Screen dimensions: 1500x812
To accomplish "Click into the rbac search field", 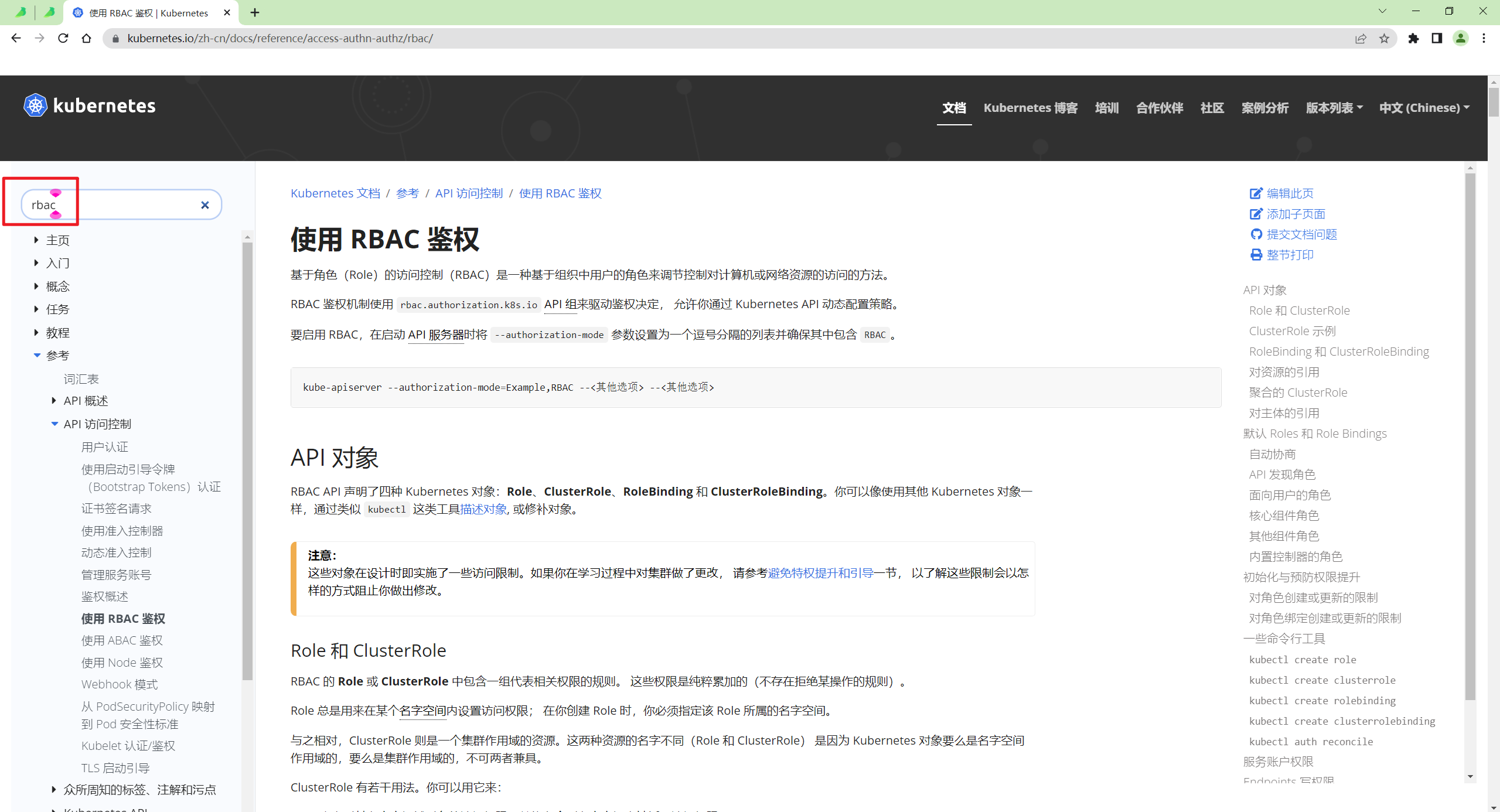I will click(121, 205).
